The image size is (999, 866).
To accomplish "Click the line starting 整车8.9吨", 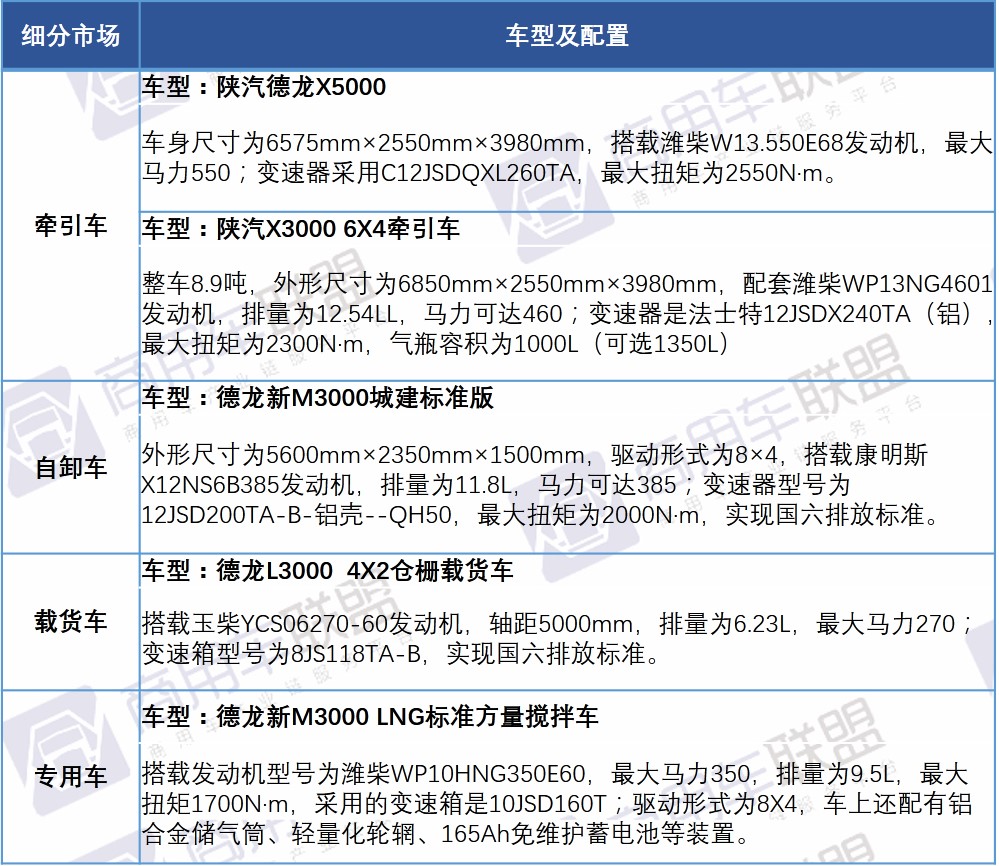I will pyautogui.click(x=567, y=284).
